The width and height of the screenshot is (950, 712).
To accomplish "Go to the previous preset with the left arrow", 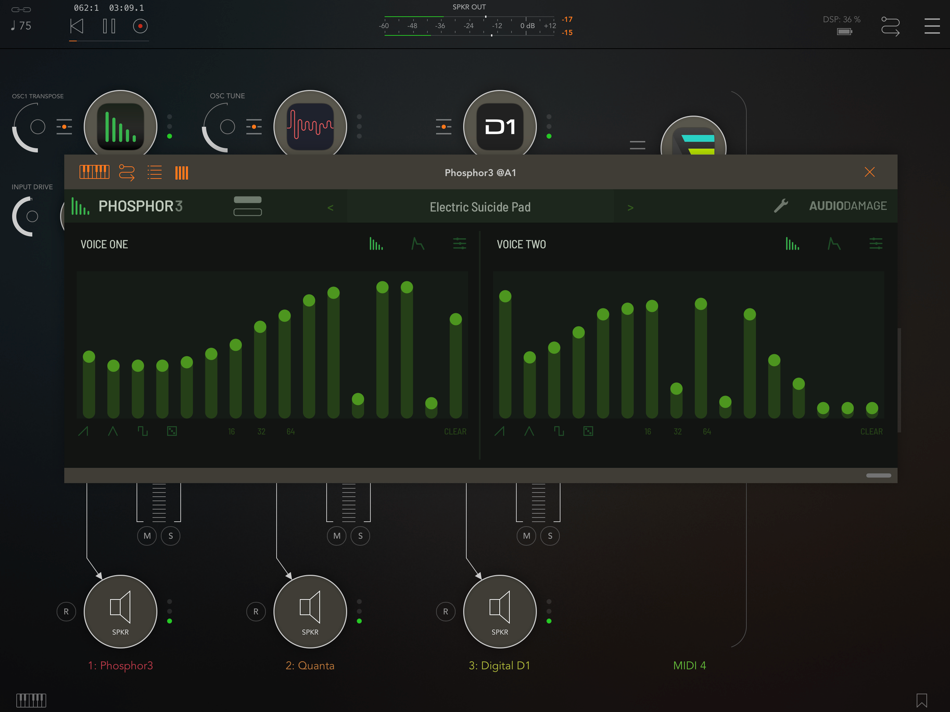I will coord(330,205).
